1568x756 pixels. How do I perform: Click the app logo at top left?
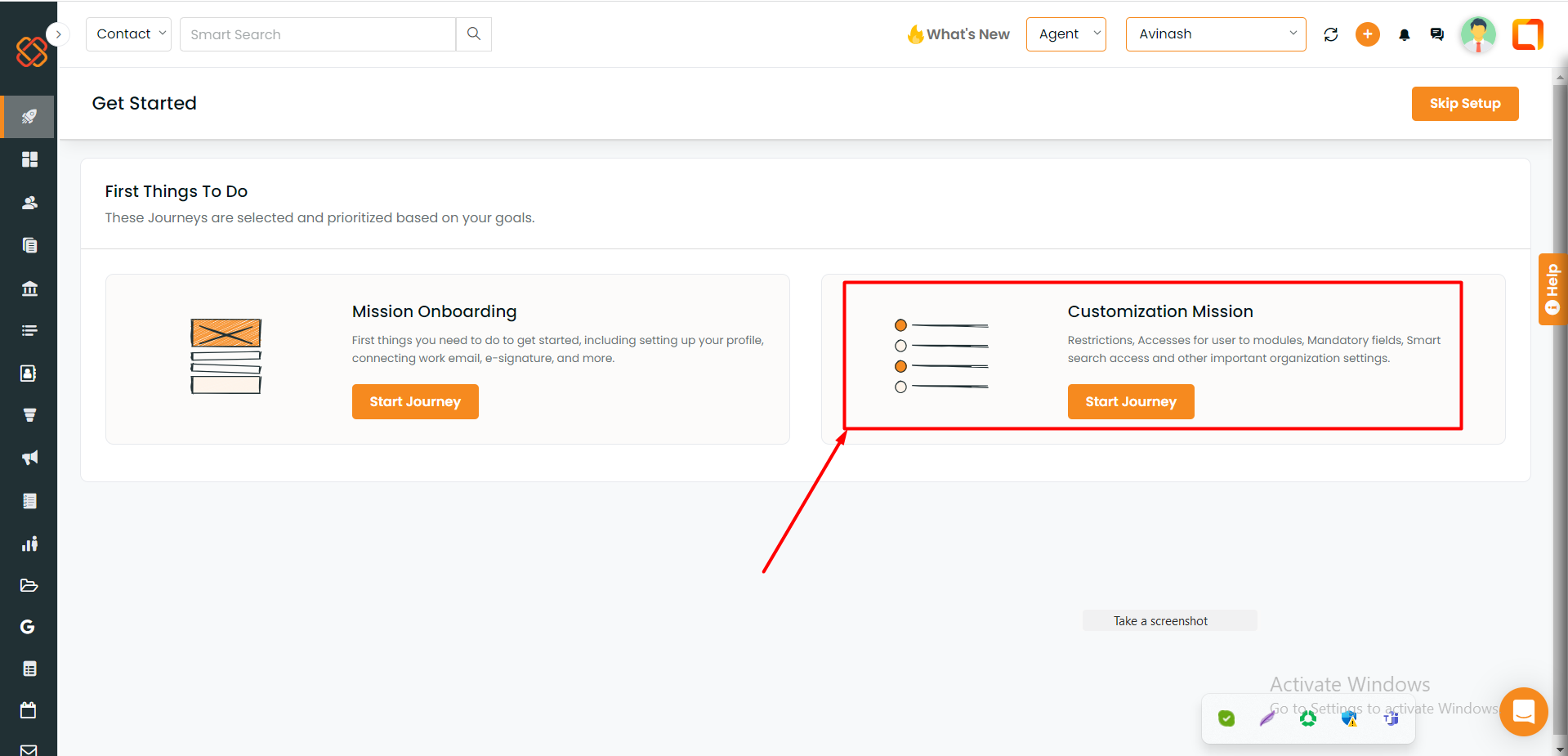(31, 51)
